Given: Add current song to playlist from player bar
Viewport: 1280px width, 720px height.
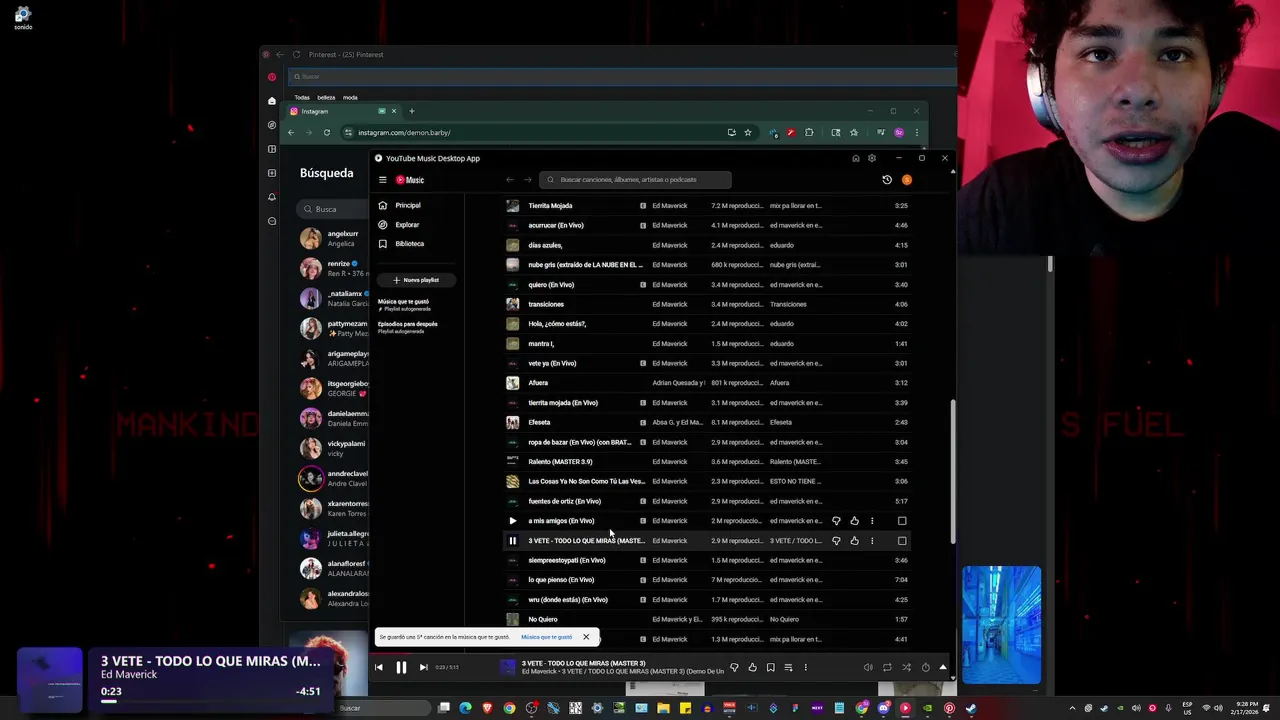Looking at the screenshot, I should [788, 667].
